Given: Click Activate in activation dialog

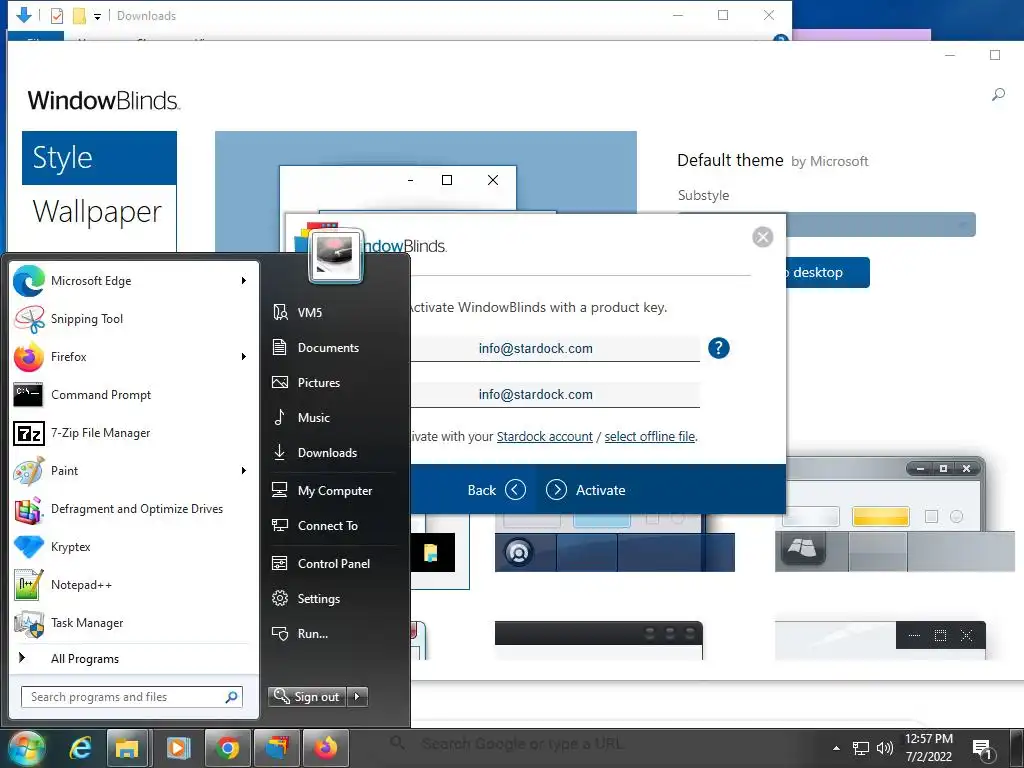Looking at the screenshot, I should [586, 490].
